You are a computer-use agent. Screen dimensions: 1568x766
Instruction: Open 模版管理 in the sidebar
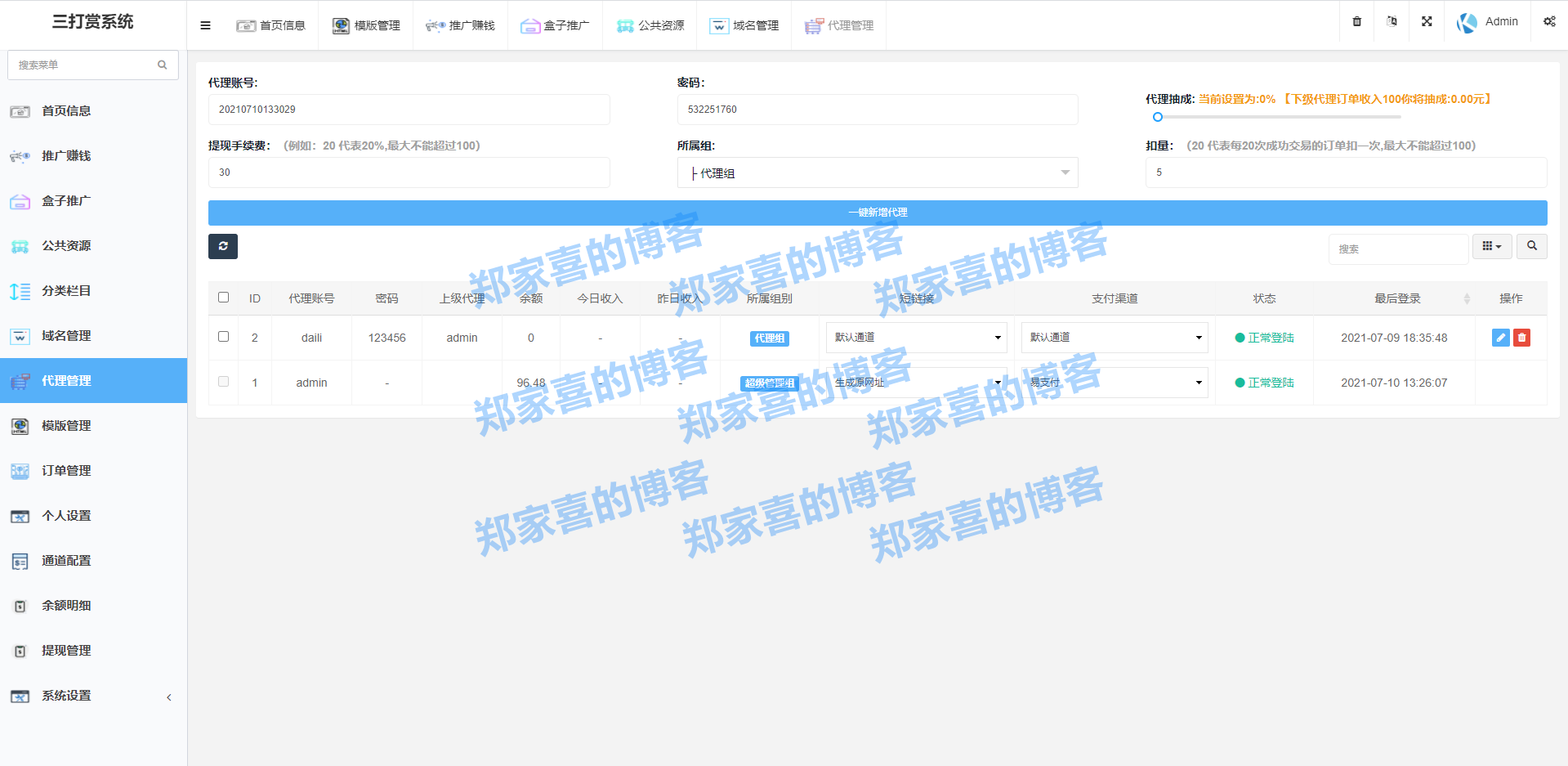[93, 426]
